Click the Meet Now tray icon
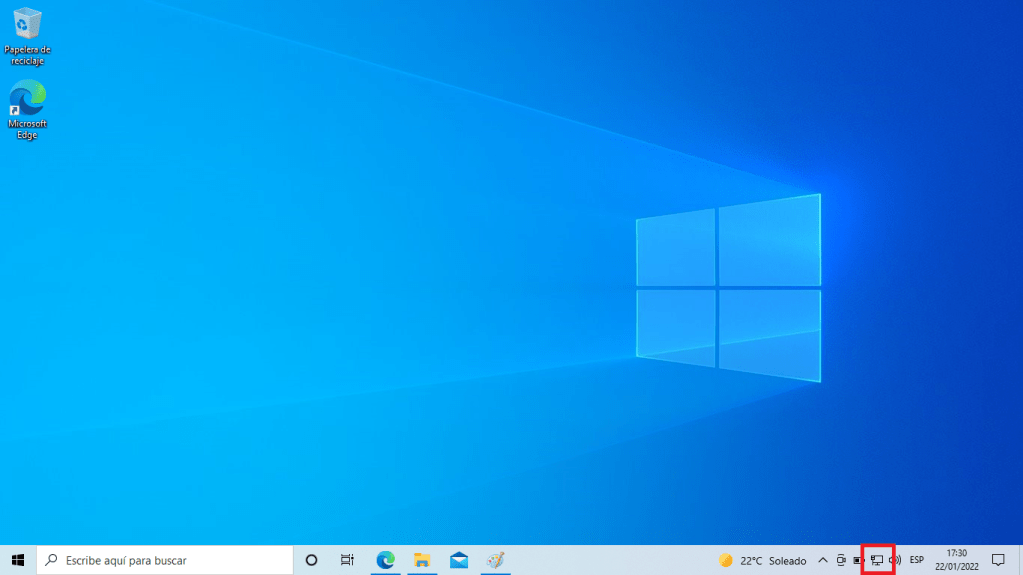The height and width of the screenshot is (575, 1023). pyautogui.click(x=841, y=560)
